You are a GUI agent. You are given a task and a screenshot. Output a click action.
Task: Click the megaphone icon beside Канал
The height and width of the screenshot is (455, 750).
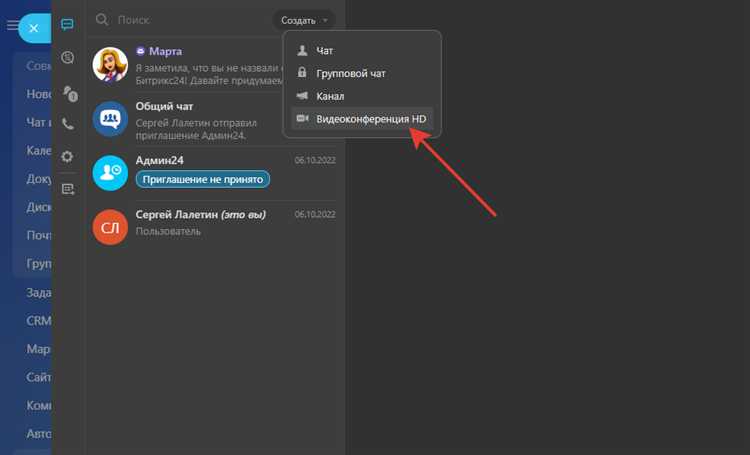click(302, 96)
